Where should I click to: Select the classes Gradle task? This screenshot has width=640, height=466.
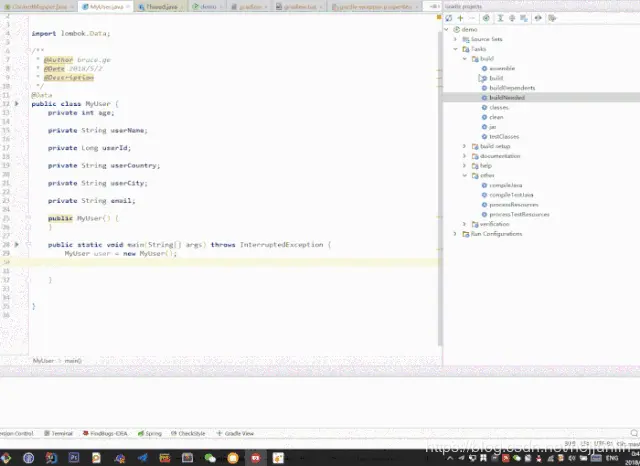(x=495, y=107)
